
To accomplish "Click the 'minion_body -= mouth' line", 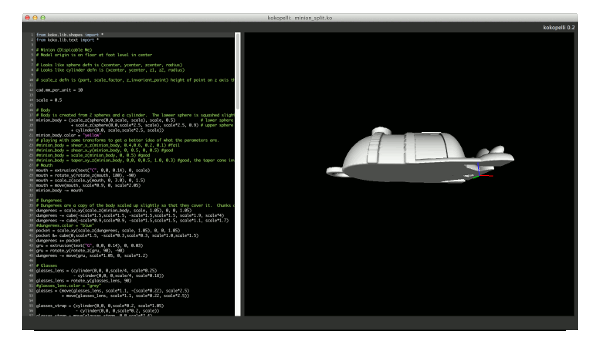I will [59, 190].
